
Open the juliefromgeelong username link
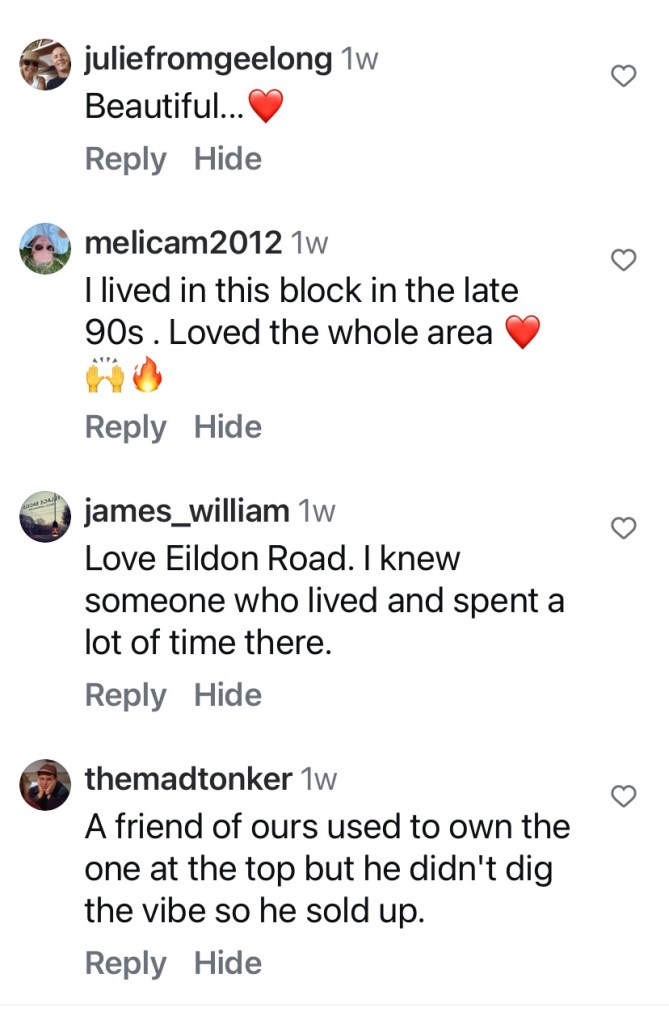click(208, 59)
